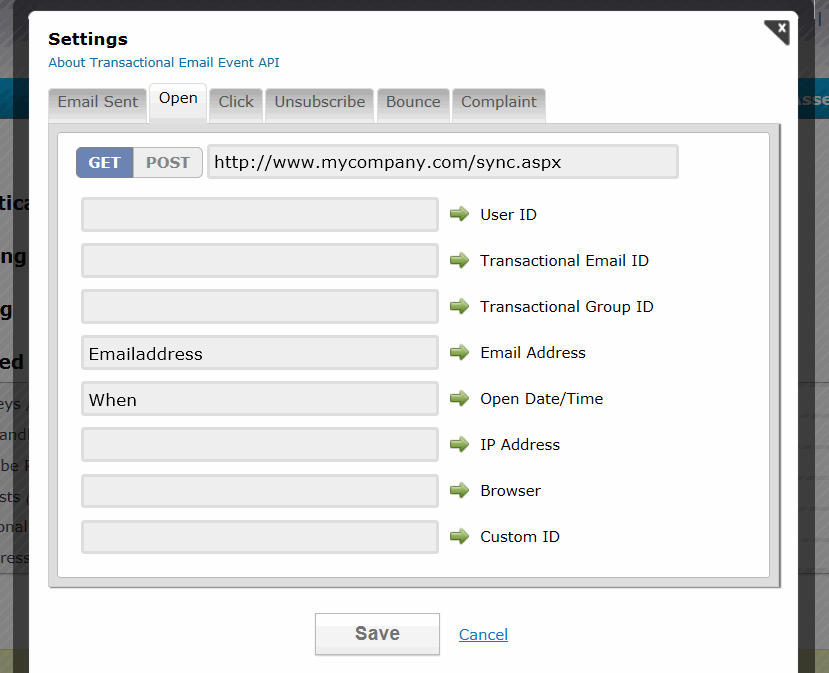829x673 pixels.
Task: Switch the request method to POST
Action: coord(167,162)
